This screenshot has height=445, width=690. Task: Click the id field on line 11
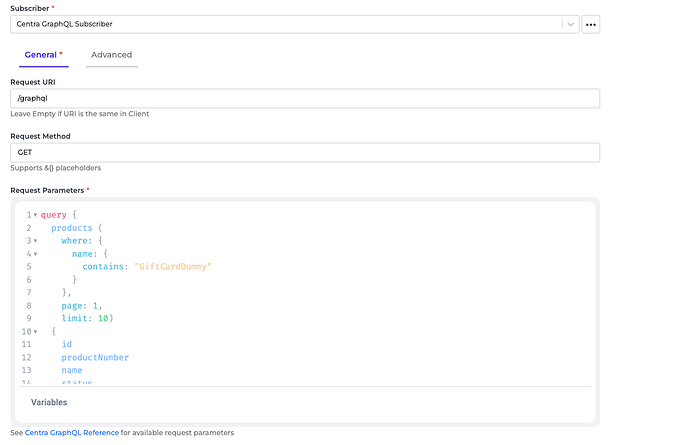pos(67,344)
